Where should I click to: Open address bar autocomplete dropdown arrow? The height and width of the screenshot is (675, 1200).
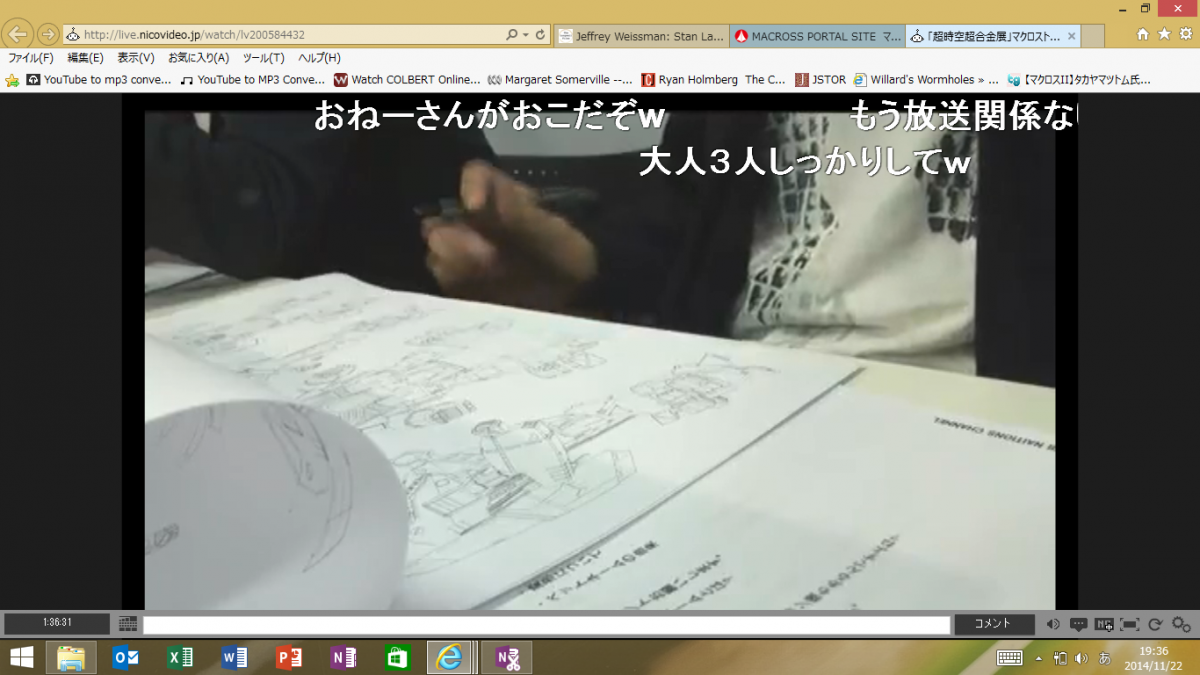[x=526, y=35]
